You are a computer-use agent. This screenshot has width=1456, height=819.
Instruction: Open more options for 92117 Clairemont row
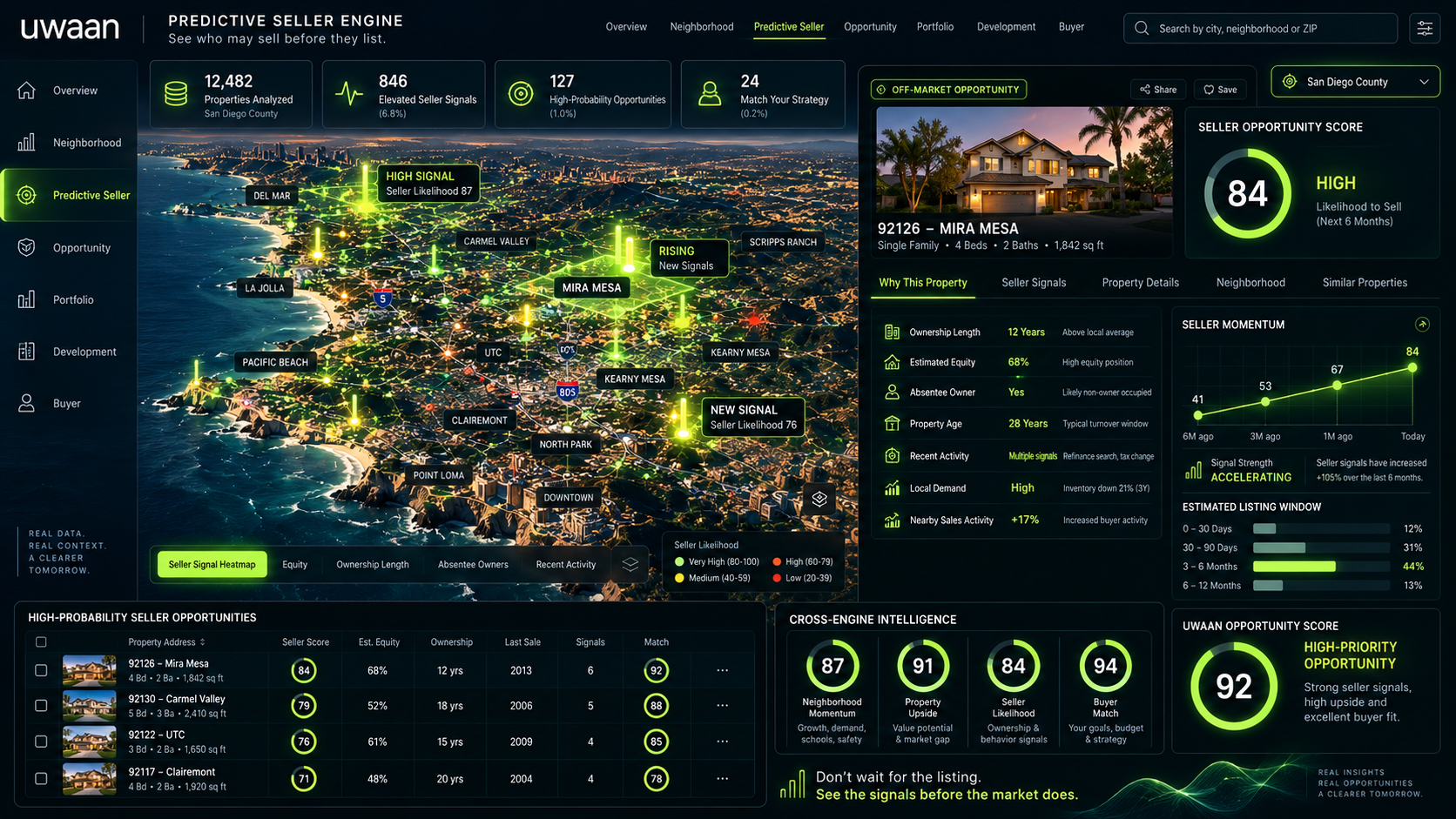pyautogui.click(x=722, y=778)
